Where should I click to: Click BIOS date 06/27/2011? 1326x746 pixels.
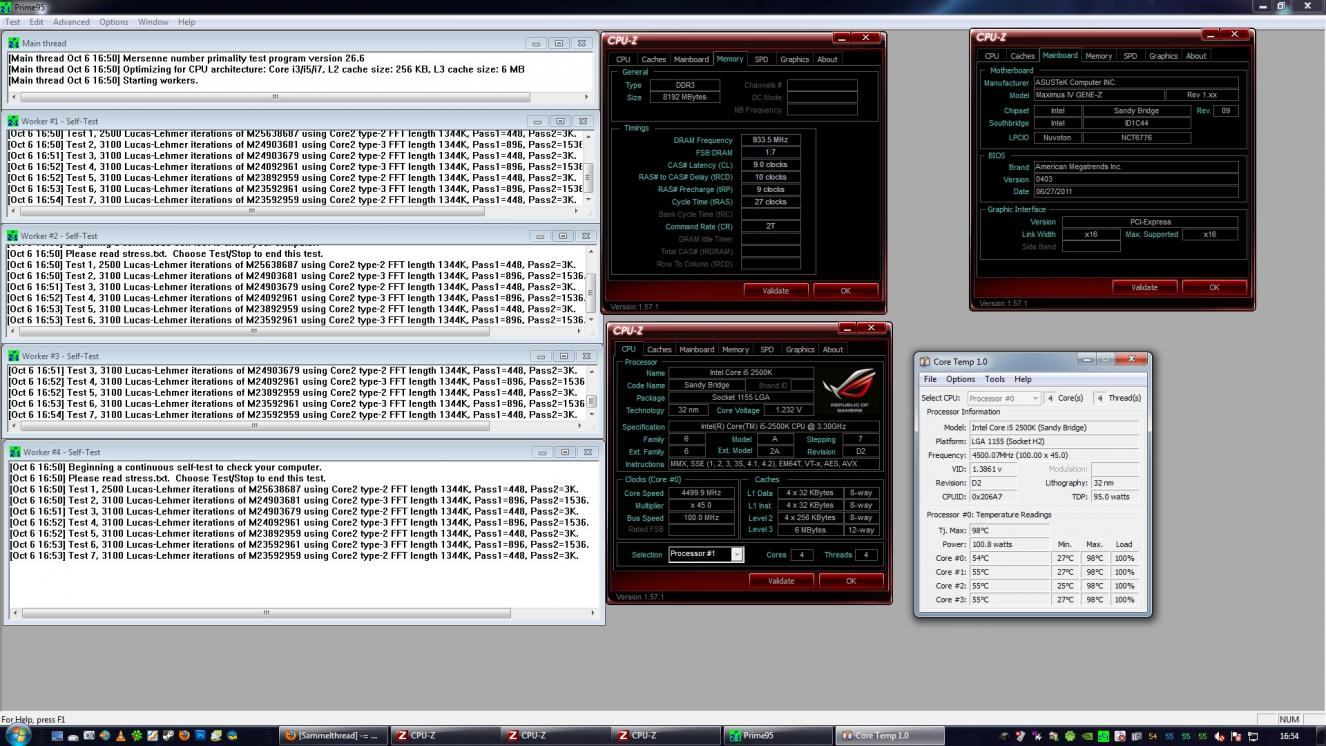1136,191
